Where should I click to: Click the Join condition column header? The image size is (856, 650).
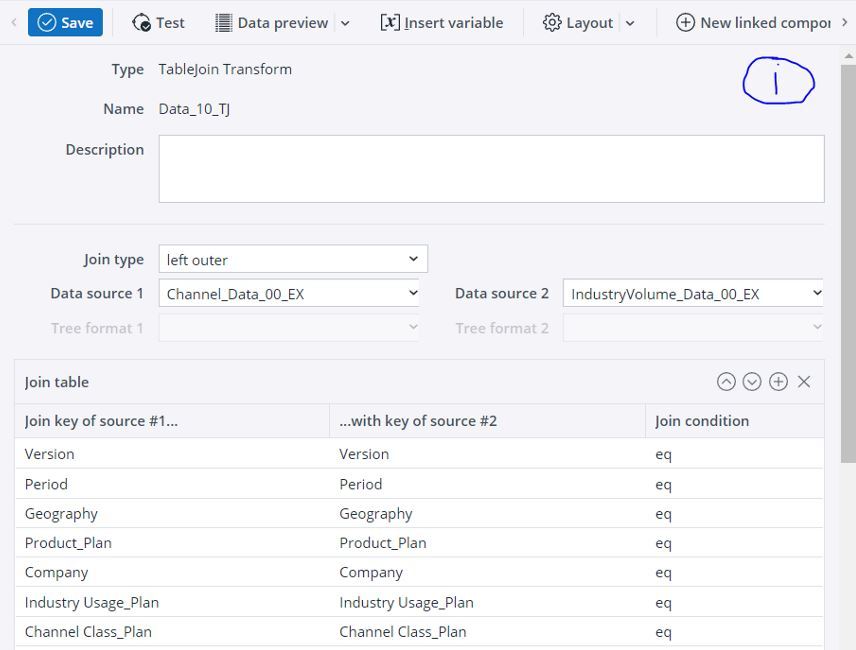(x=702, y=421)
